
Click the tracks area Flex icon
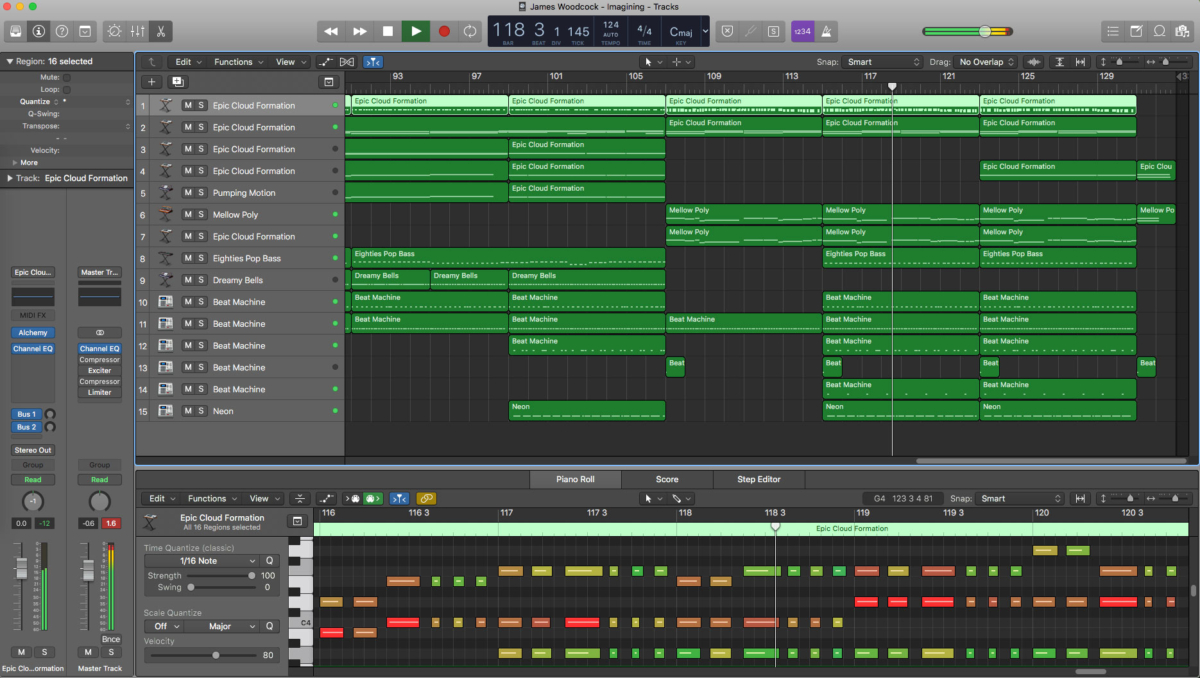347,62
